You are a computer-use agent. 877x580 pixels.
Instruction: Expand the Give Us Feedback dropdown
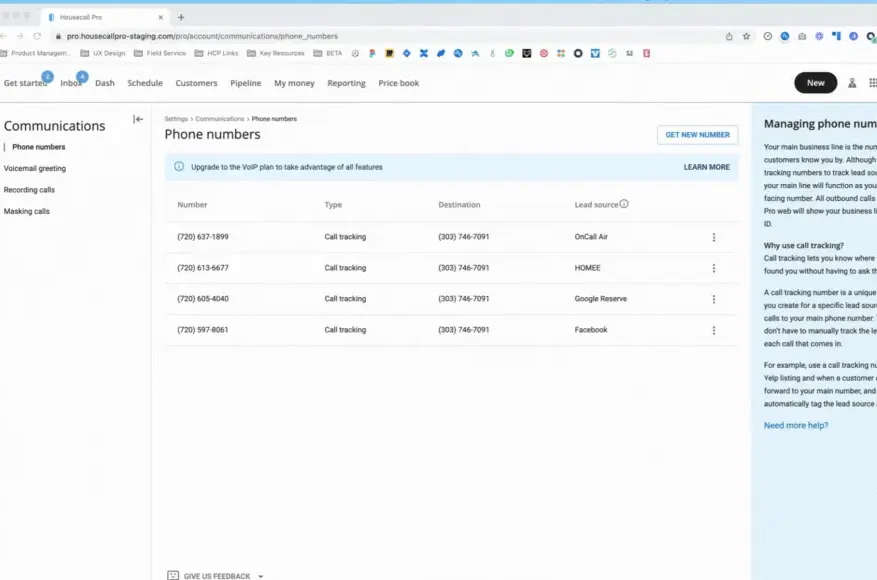[x=261, y=576]
